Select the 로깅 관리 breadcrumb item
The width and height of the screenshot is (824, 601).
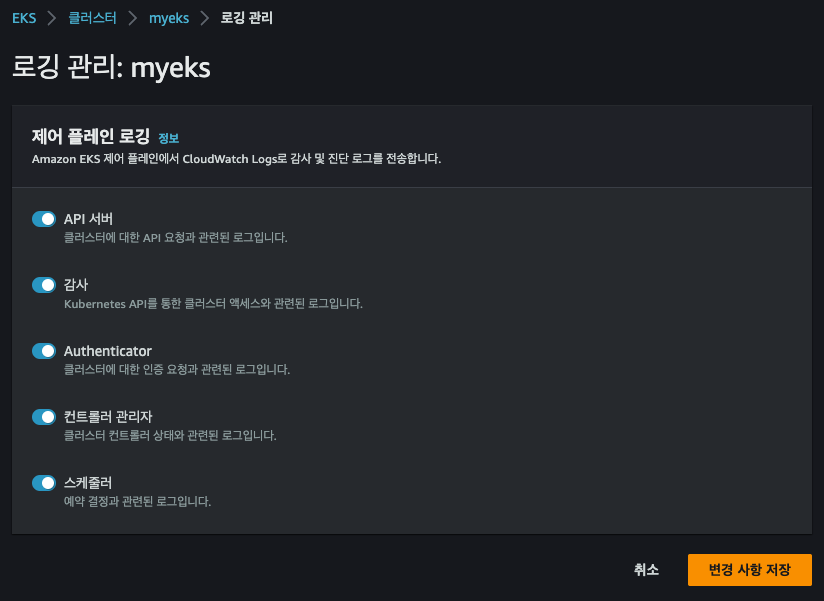point(246,18)
